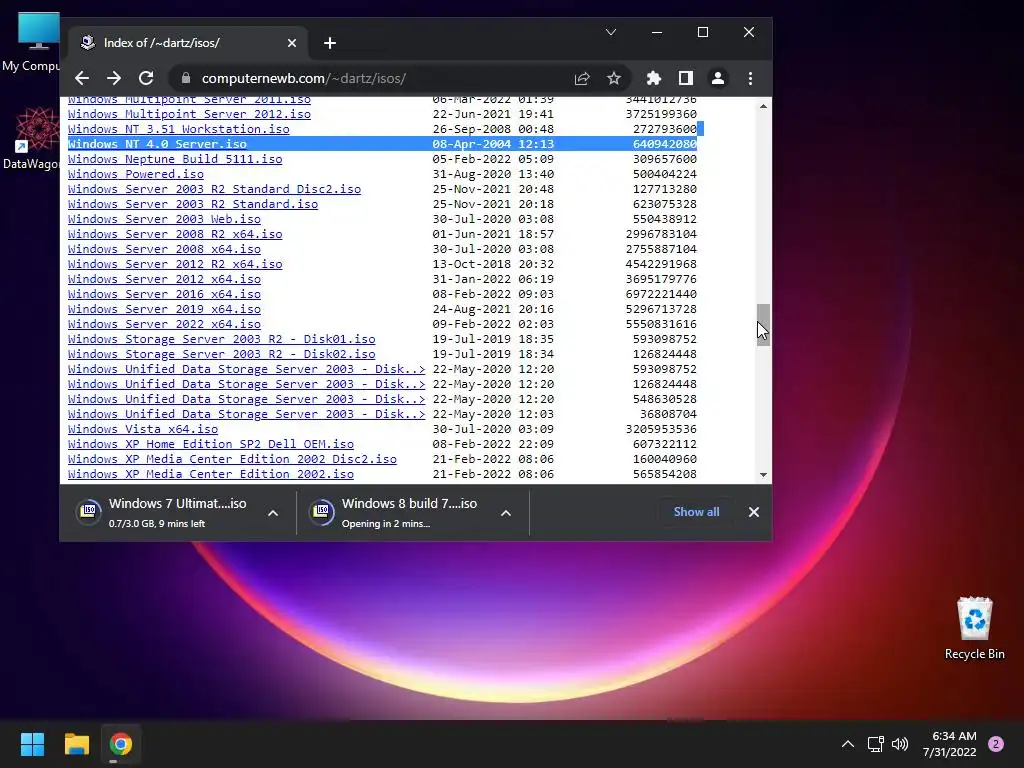Open Windows NT 3.51 Workstation.iso link
Viewport: 1024px width, 768px height.
point(178,129)
